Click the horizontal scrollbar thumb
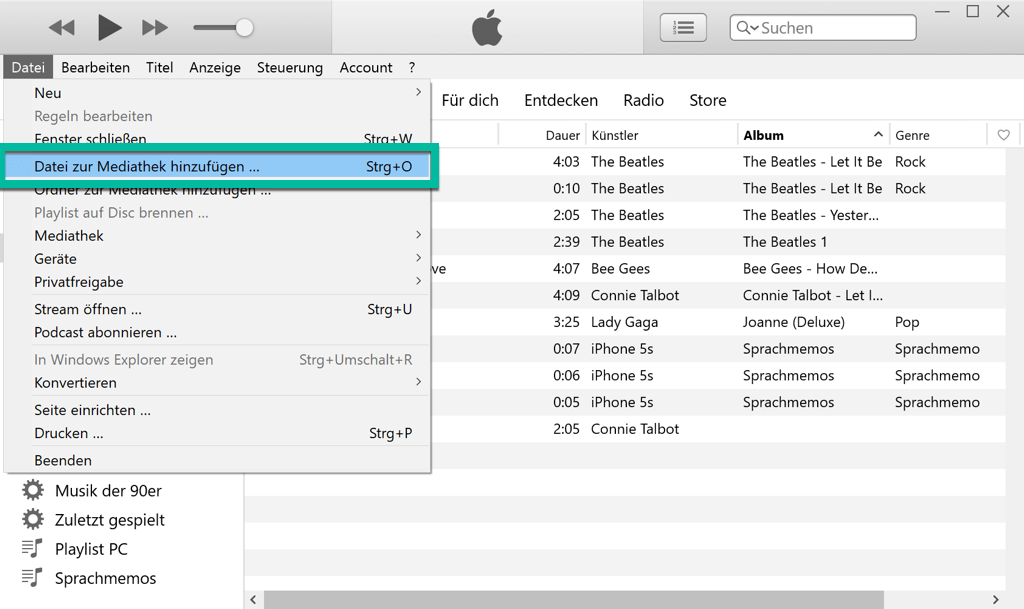 click(573, 599)
